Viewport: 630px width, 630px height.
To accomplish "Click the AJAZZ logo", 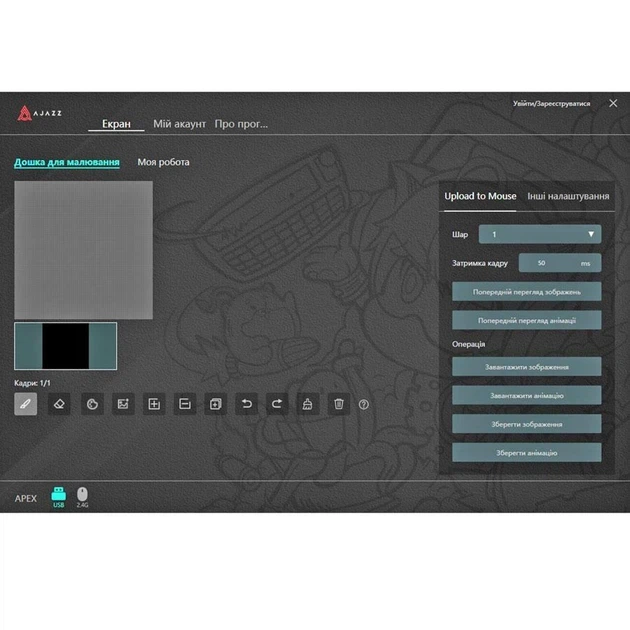I will (39, 113).
